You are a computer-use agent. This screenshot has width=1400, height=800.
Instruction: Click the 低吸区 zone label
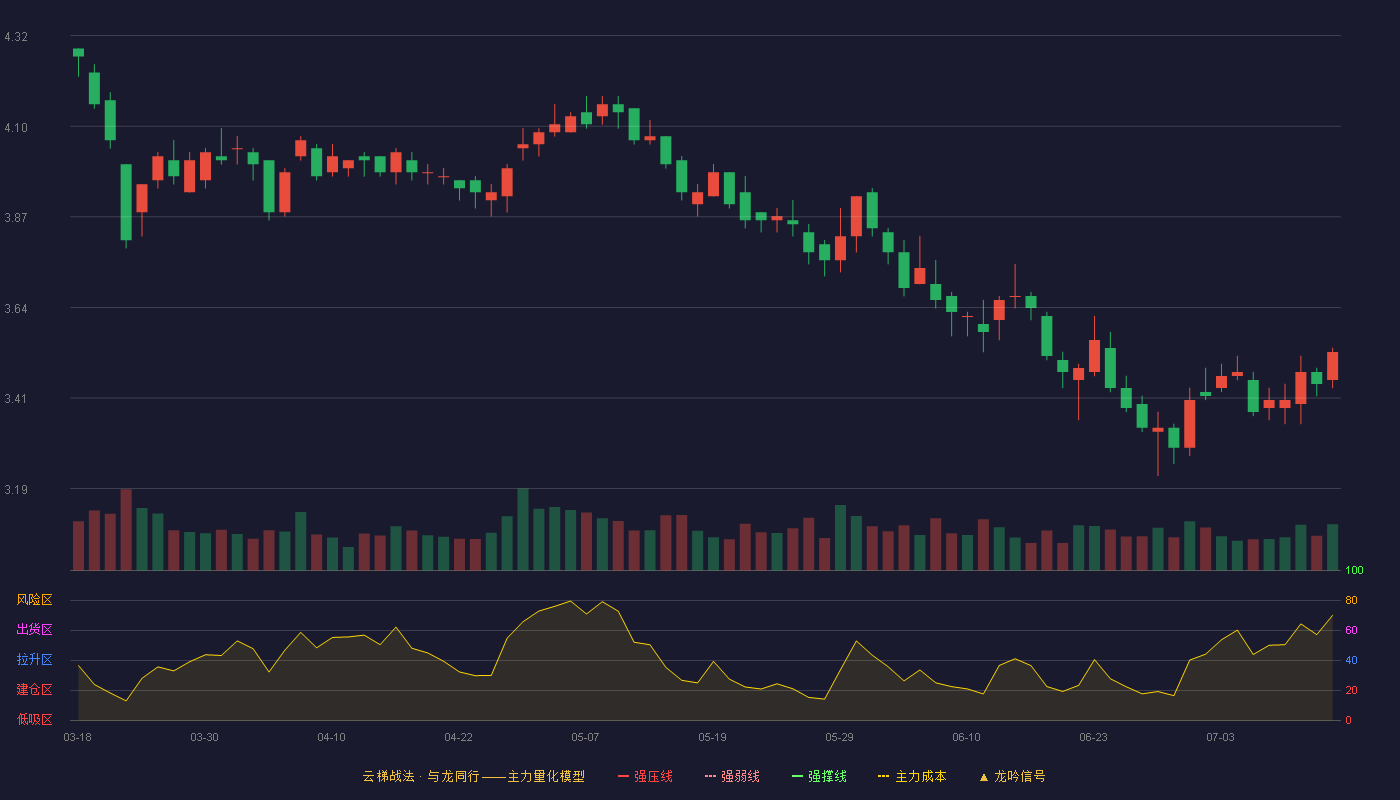click(34, 719)
